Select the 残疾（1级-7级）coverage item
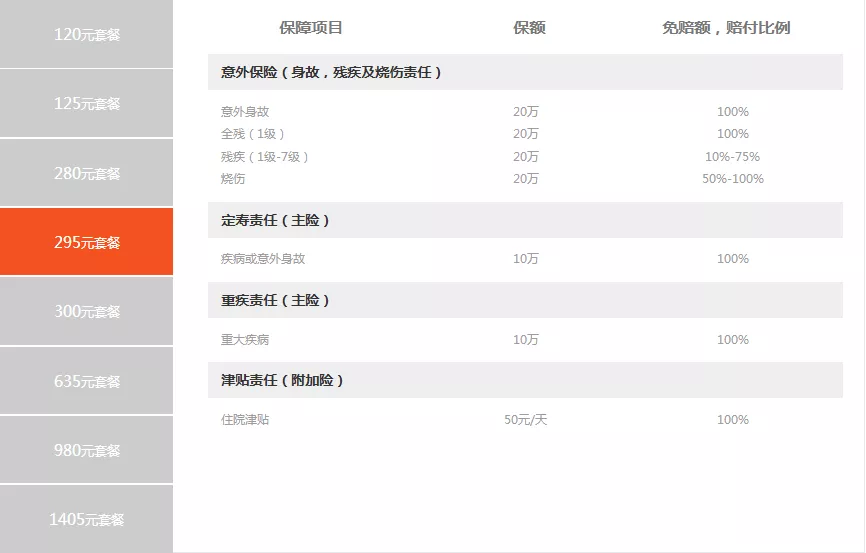This screenshot has height=553, width=866. pos(265,156)
